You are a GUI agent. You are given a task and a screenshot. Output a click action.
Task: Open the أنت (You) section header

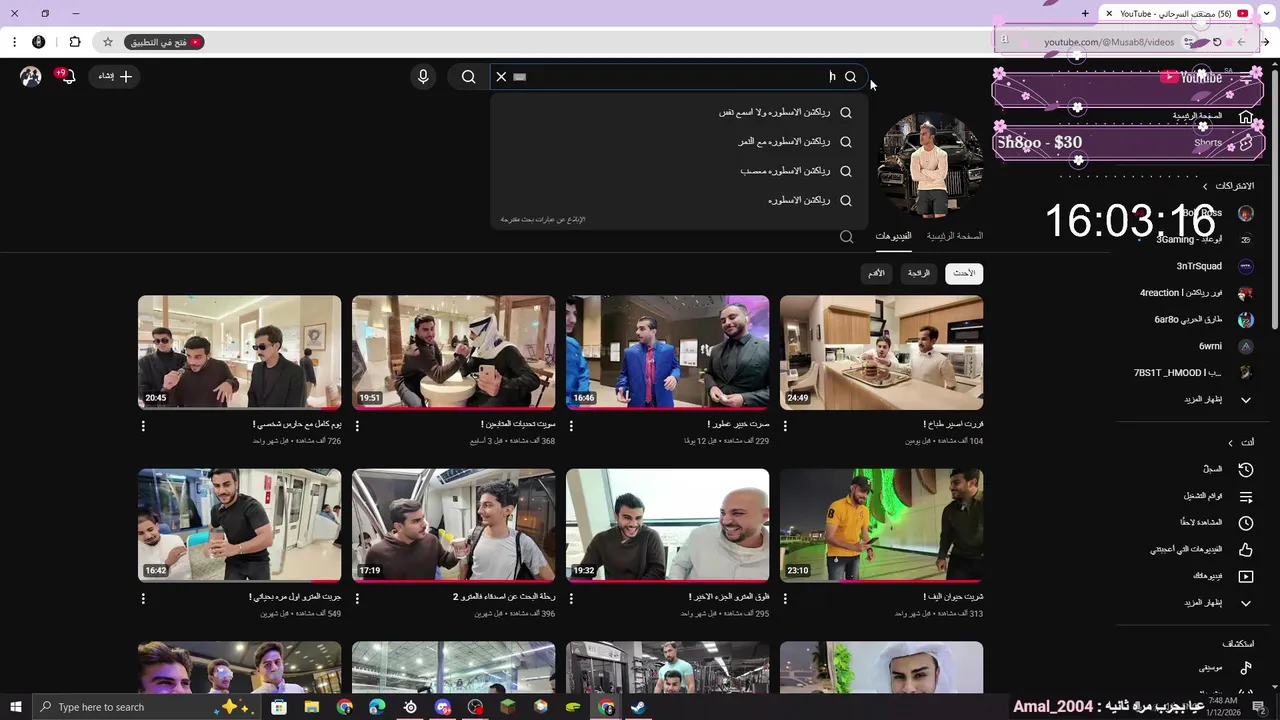coord(1241,442)
